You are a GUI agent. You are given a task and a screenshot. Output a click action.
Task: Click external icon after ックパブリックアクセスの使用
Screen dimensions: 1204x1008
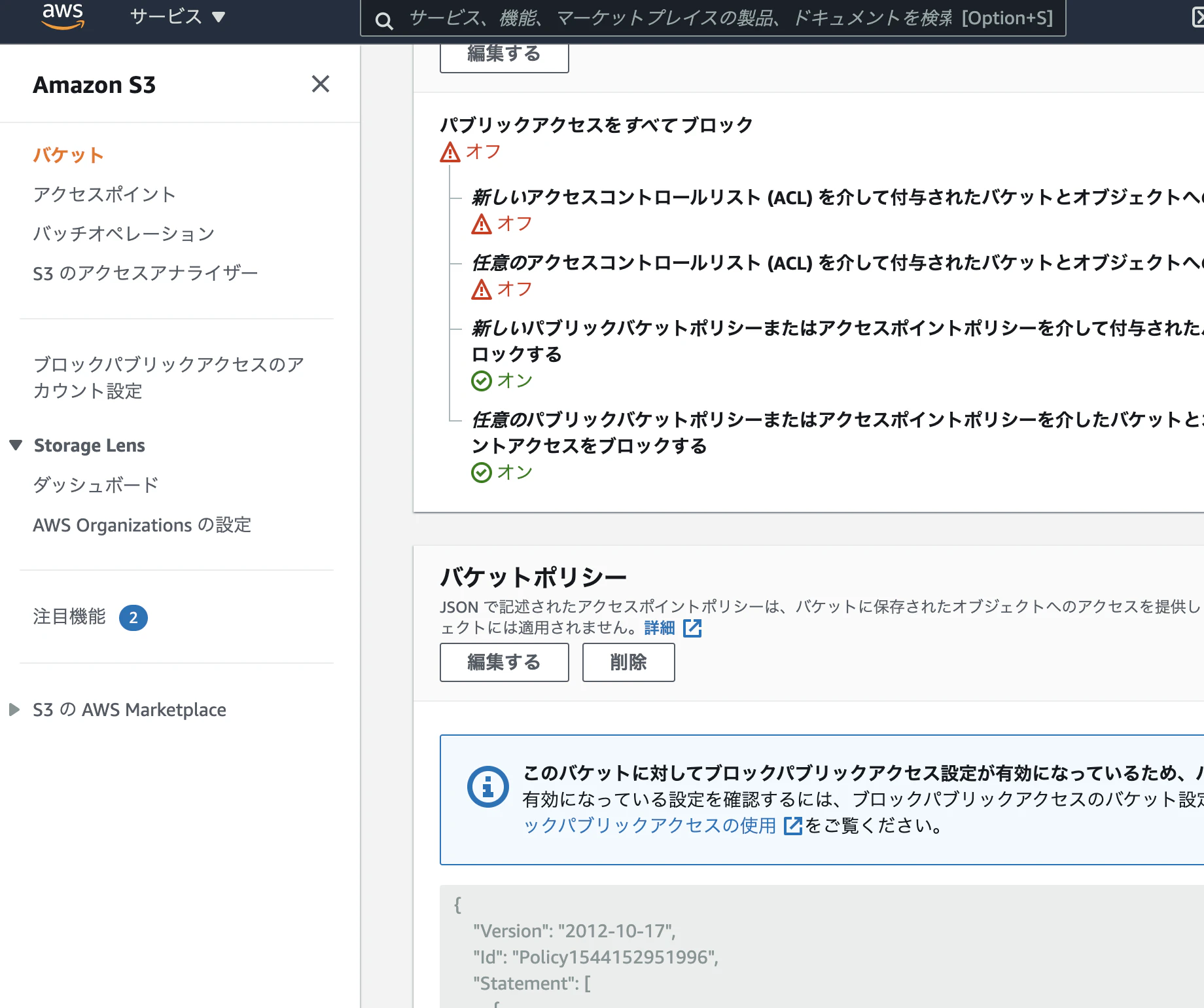(792, 826)
